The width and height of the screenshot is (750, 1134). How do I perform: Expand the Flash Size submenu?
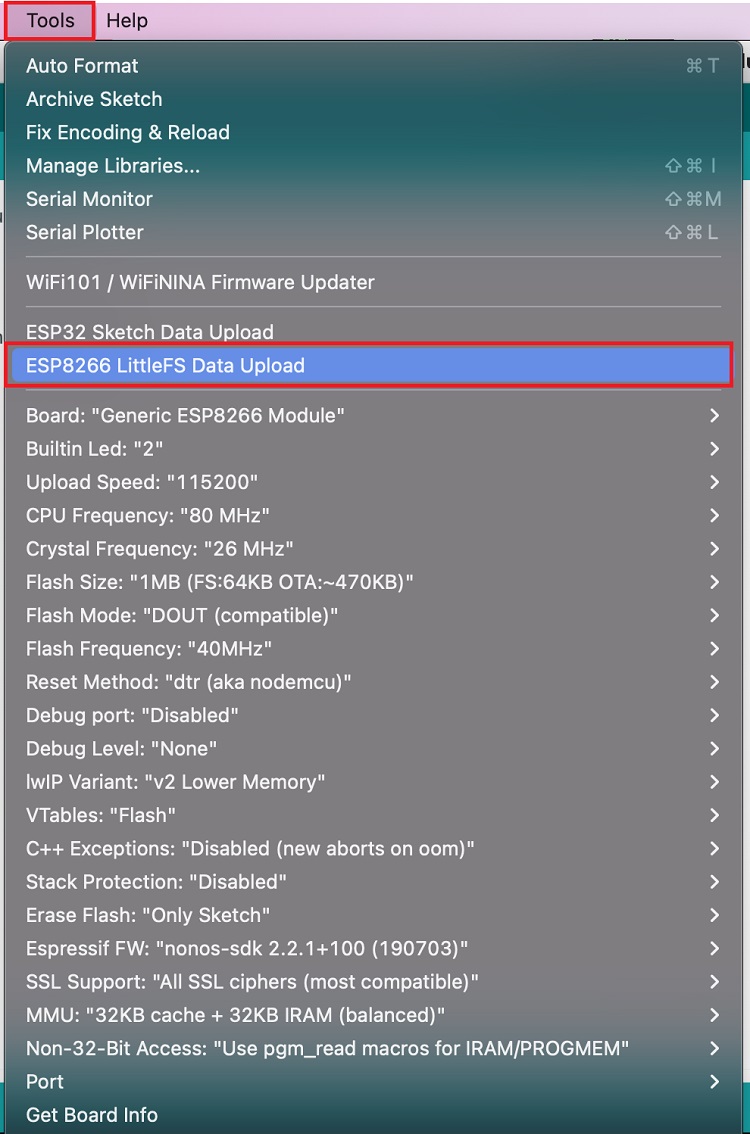[220, 582]
